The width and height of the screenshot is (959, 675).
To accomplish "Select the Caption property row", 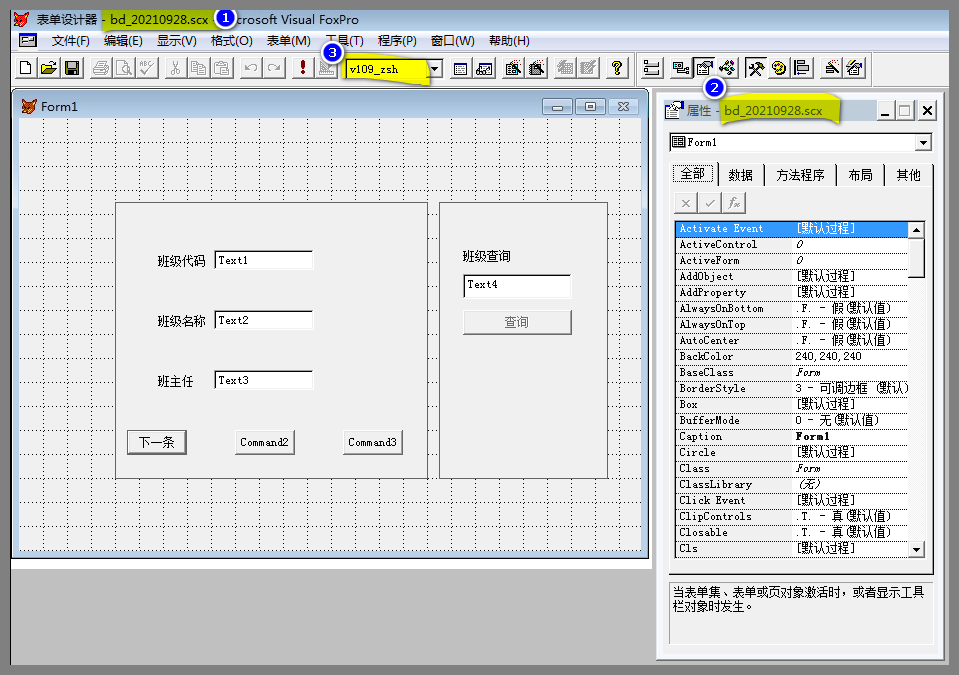I will (x=791, y=437).
